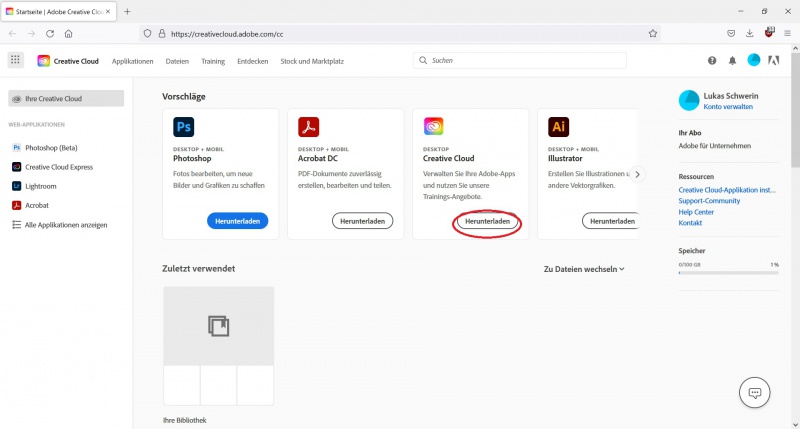Open Creative Cloud-Applikation inst... link
Image resolution: width=800 pixels, height=429 pixels.
(727, 190)
